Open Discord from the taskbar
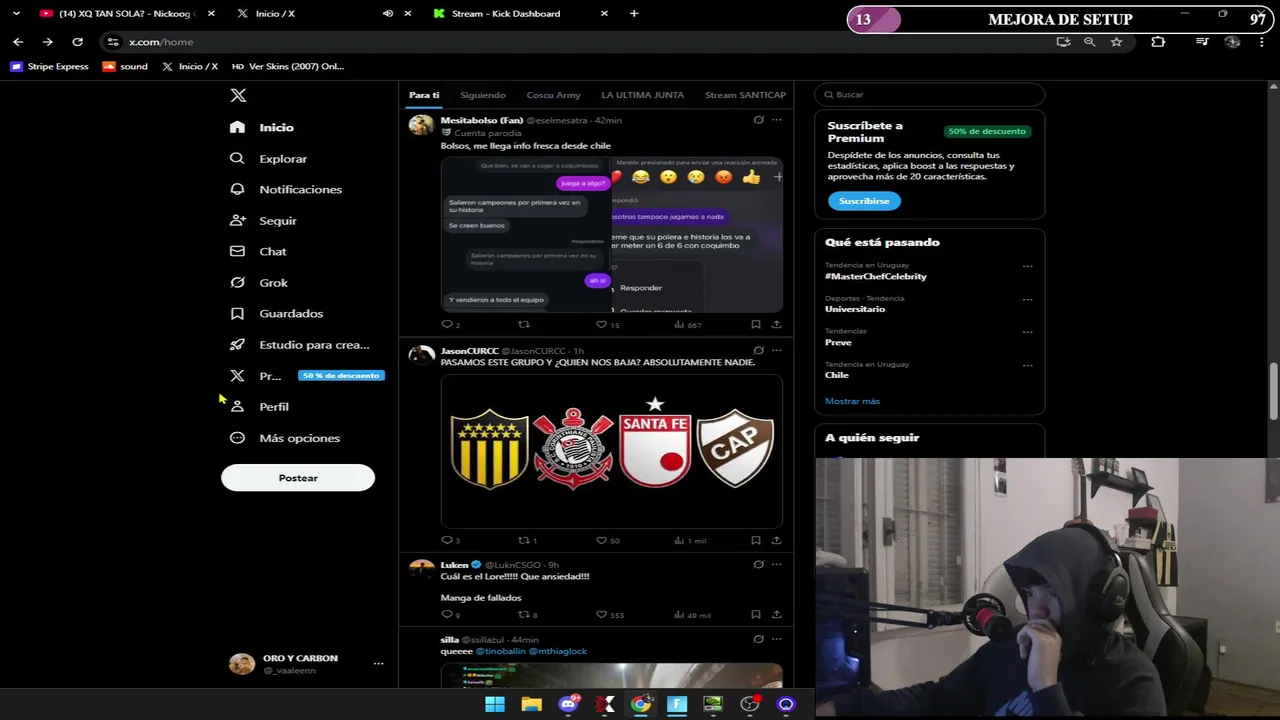Screen dimensions: 1280x720 (568, 704)
